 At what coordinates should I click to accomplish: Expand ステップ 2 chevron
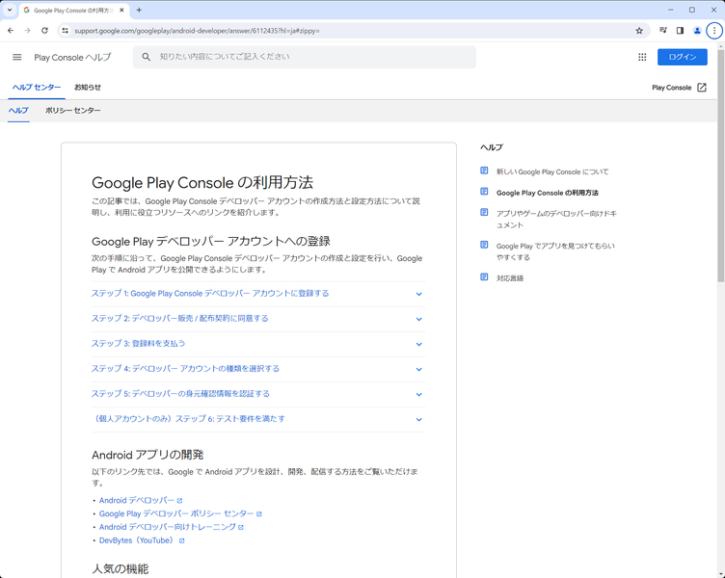419,319
